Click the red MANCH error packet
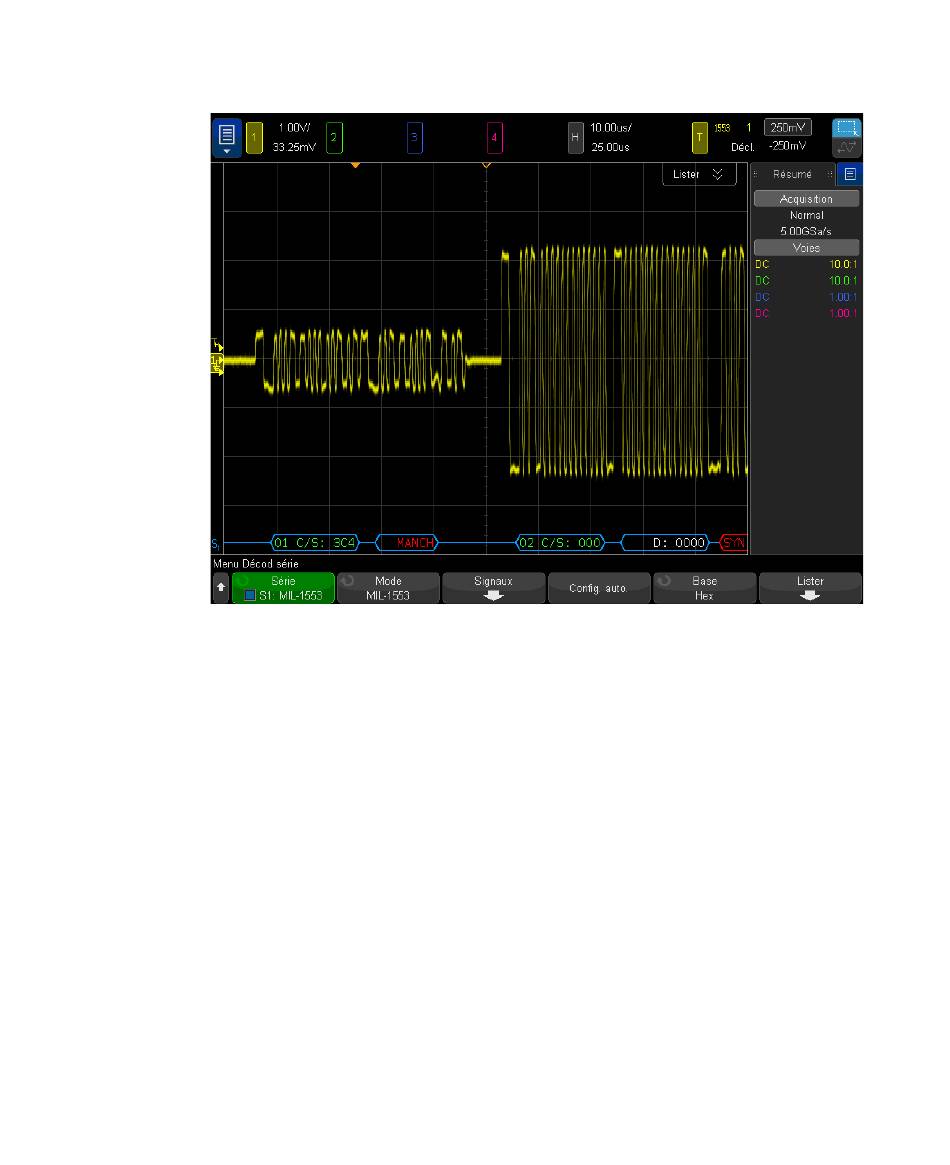The width and height of the screenshot is (950, 1165). point(407,543)
